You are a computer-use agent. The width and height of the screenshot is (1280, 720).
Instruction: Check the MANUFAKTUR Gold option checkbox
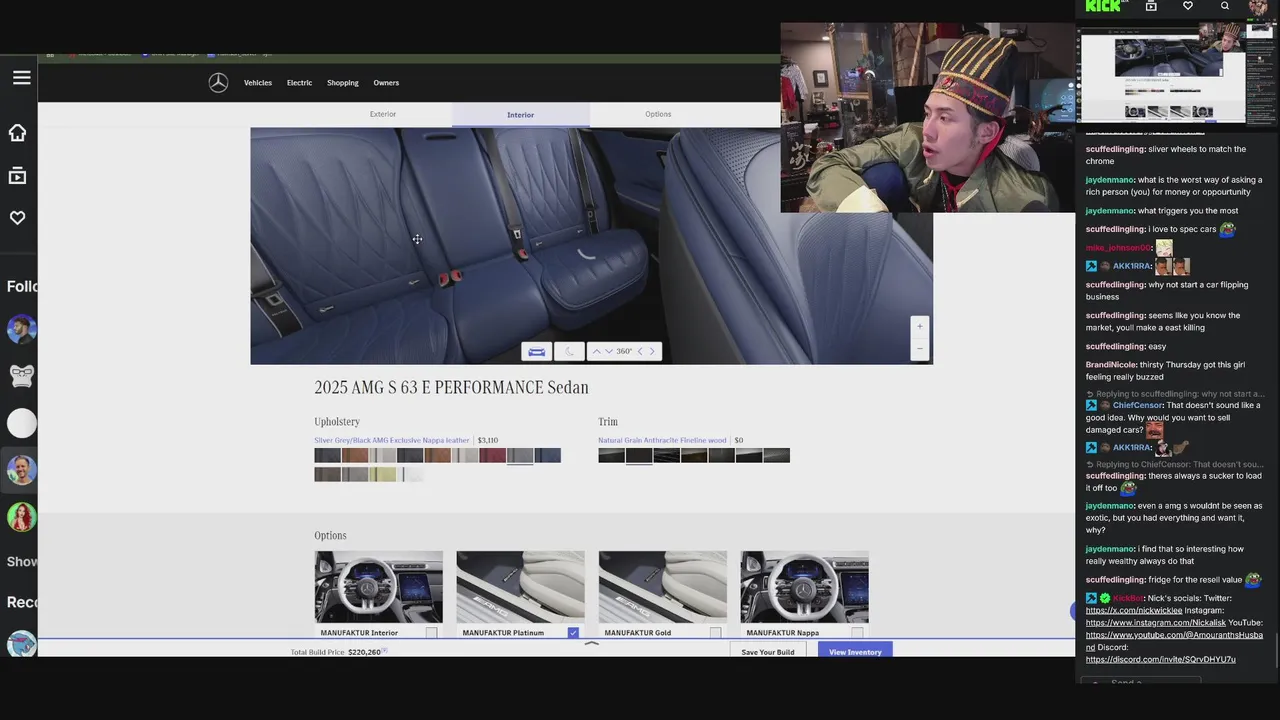pyautogui.click(x=715, y=633)
